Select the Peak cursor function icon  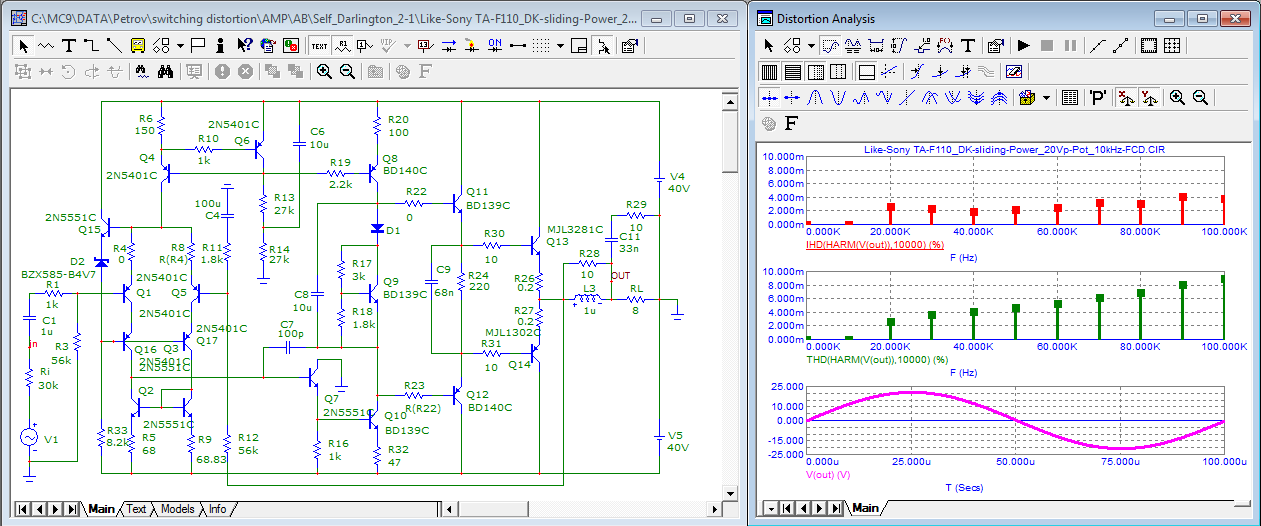coord(814,97)
